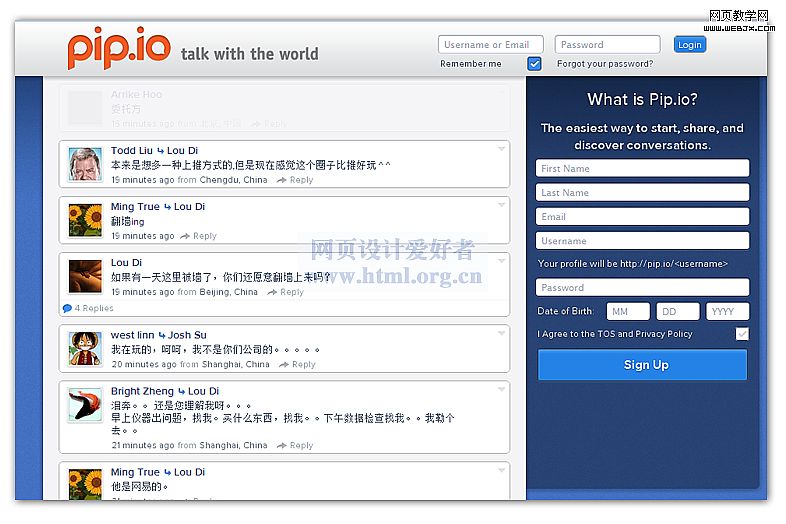Open Todd Liu's profile name link
Image resolution: width=786 pixels, height=524 pixels.
click(132, 150)
